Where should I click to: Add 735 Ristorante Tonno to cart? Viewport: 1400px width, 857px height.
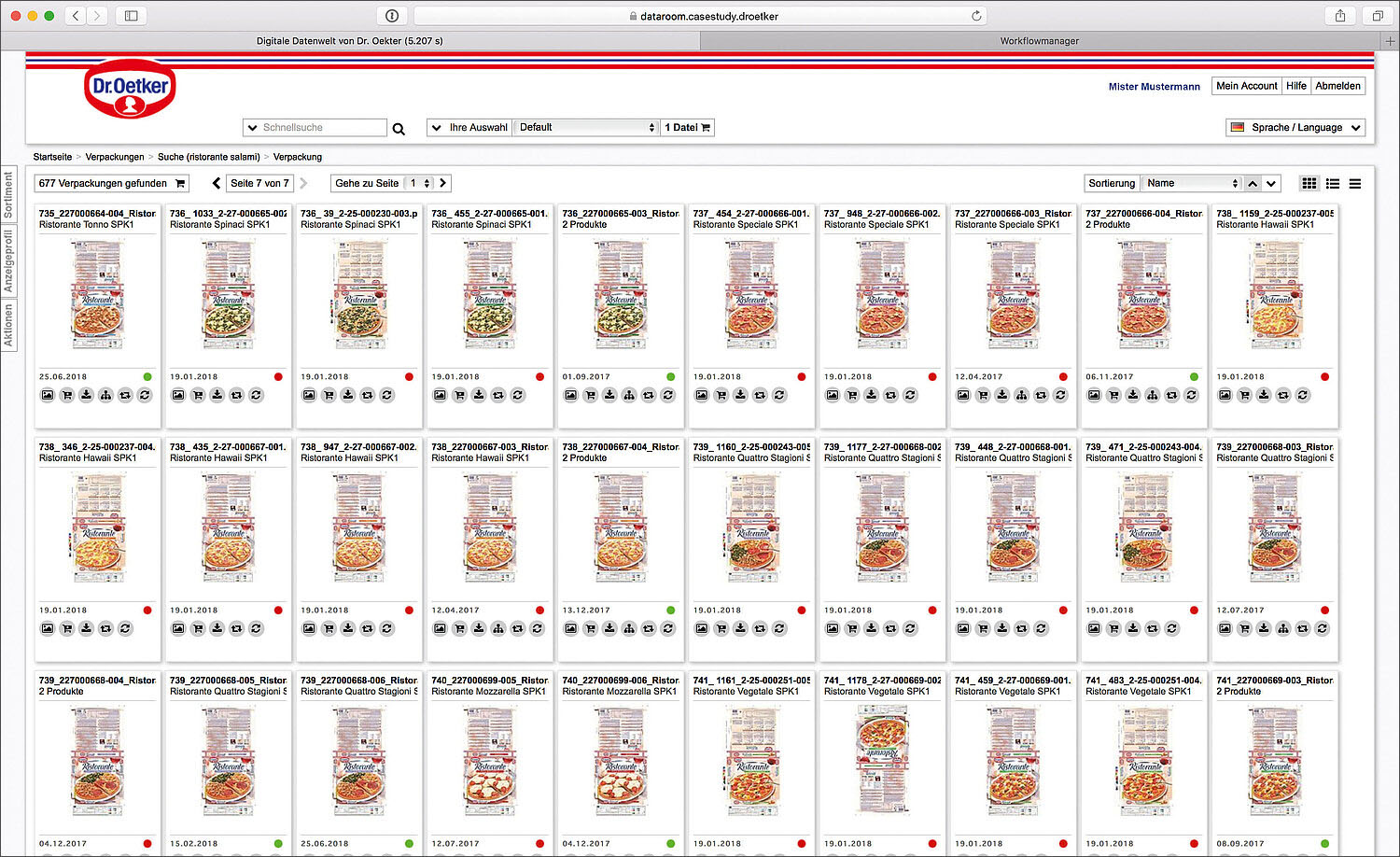pyautogui.click(x=67, y=395)
